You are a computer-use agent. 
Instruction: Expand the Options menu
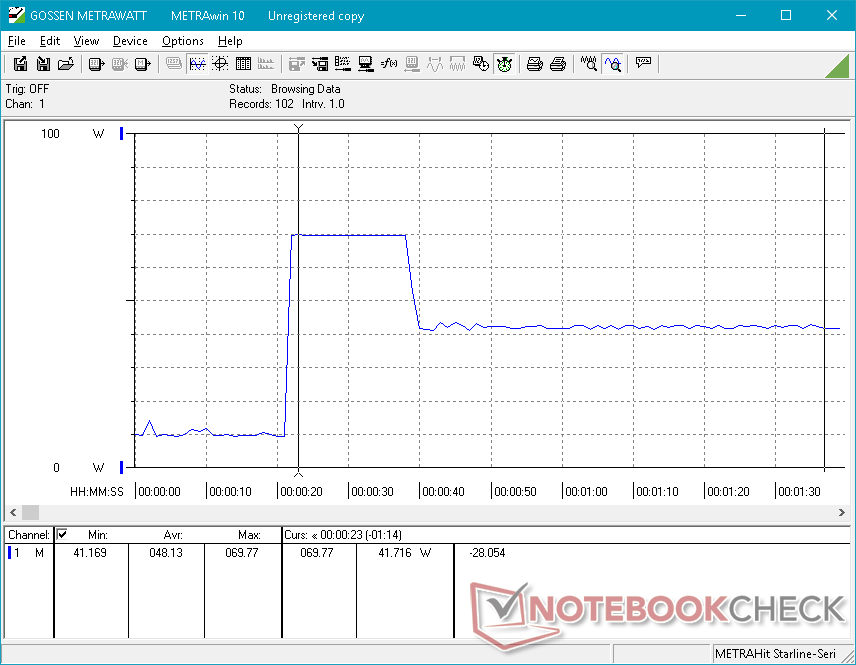pyautogui.click(x=182, y=41)
